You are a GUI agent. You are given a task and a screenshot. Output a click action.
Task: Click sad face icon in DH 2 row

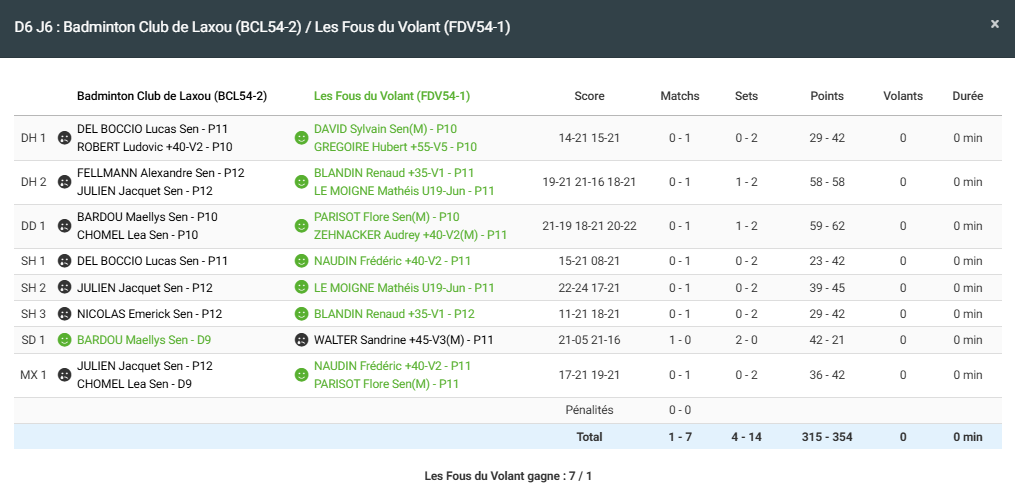pos(64,182)
